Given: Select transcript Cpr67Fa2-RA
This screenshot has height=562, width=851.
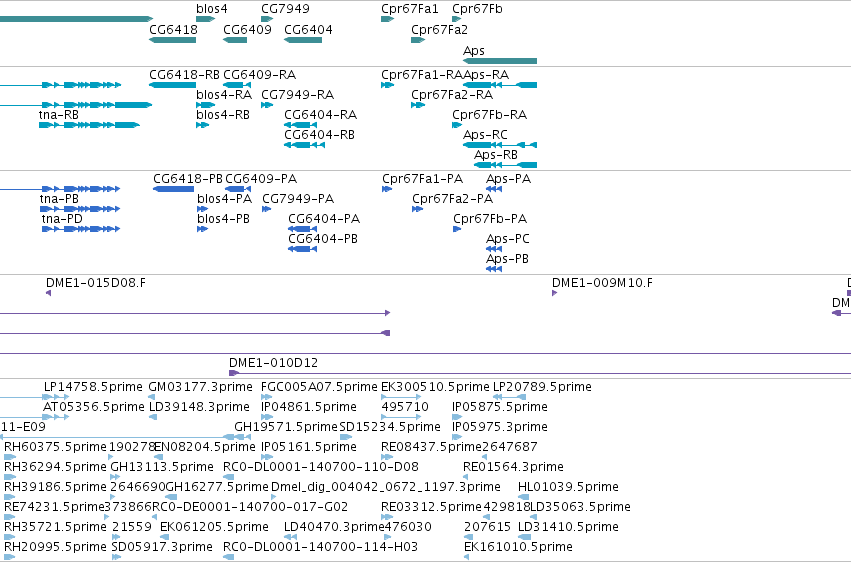Looking at the screenshot, I should tap(418, 105).
